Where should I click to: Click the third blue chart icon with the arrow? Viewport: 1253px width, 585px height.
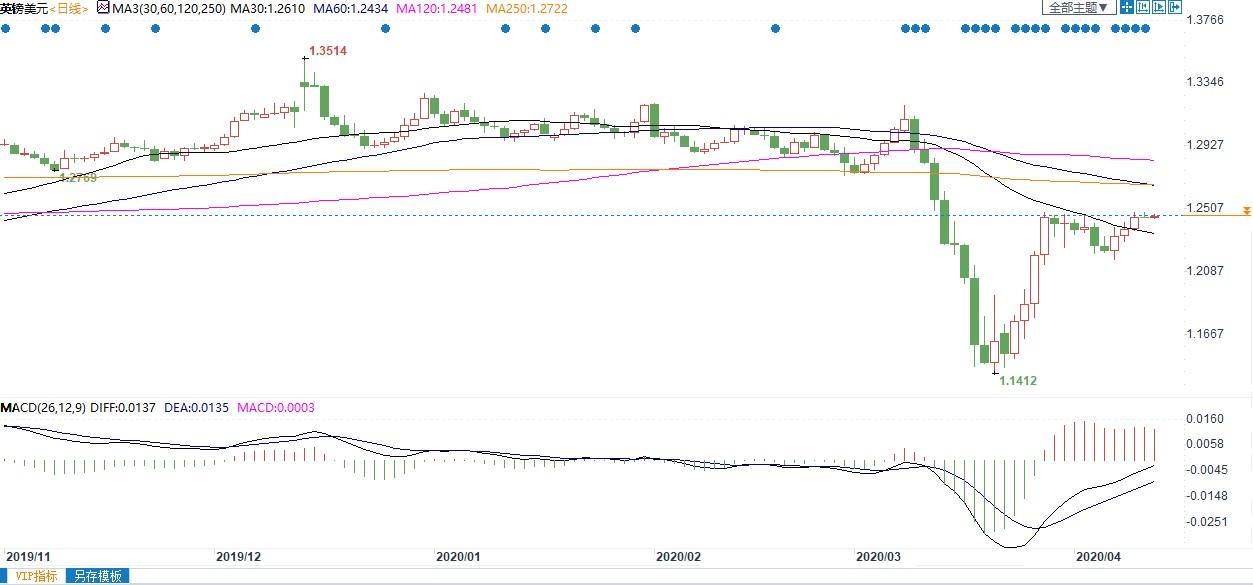1158,7
